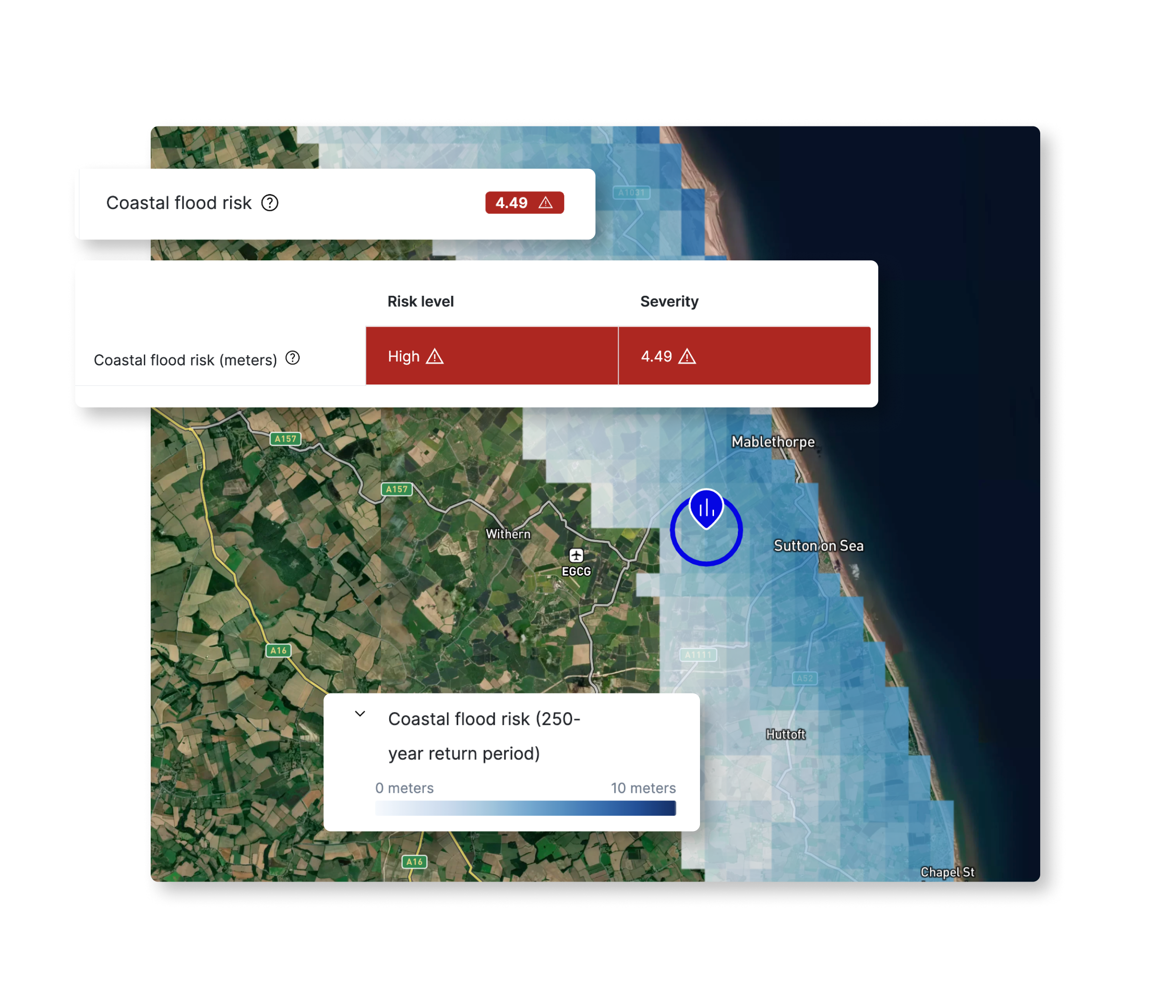The image size is (1176, 1008).
Task: Click the blue data pin marker on map
Action: pyautogui.click(x=706, y=507)
